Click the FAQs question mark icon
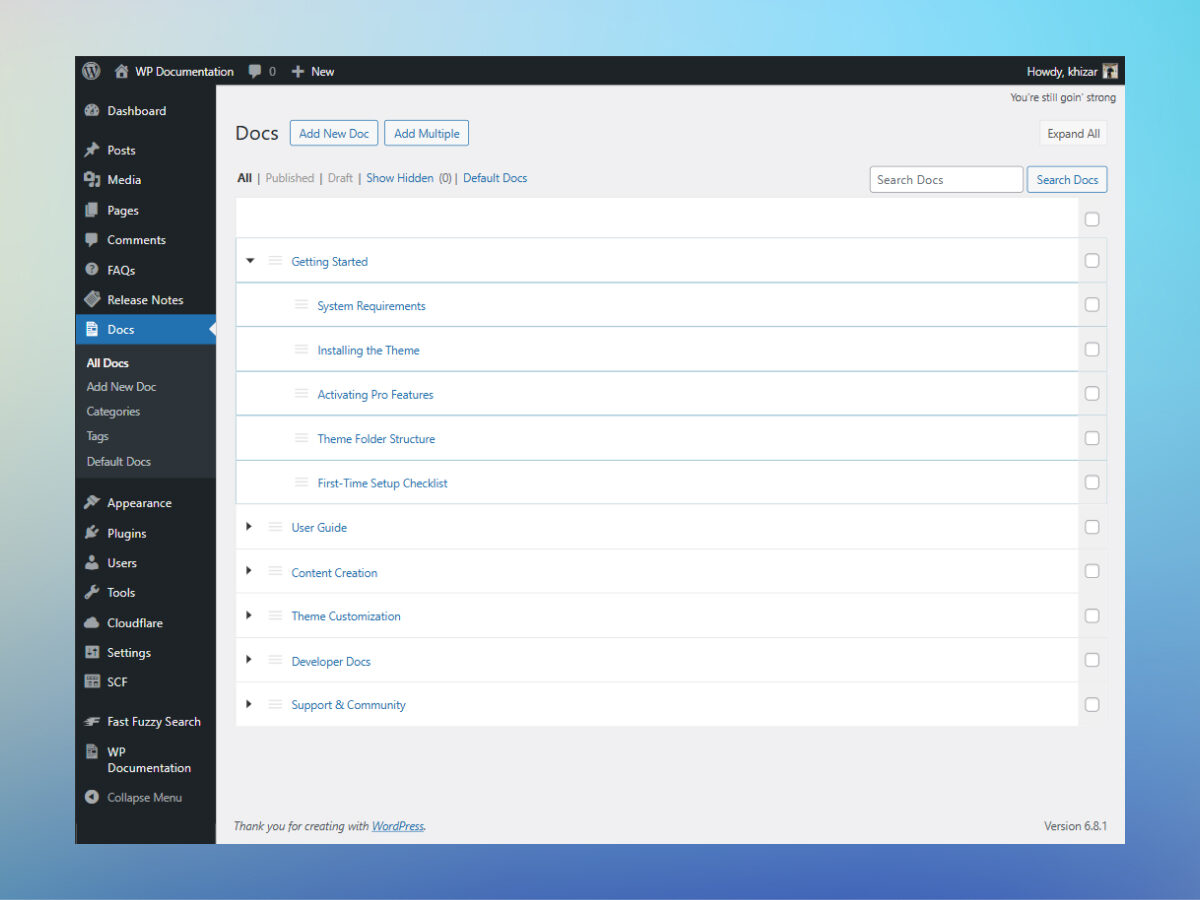1200x900 pixels. click(x=92, y=270)
